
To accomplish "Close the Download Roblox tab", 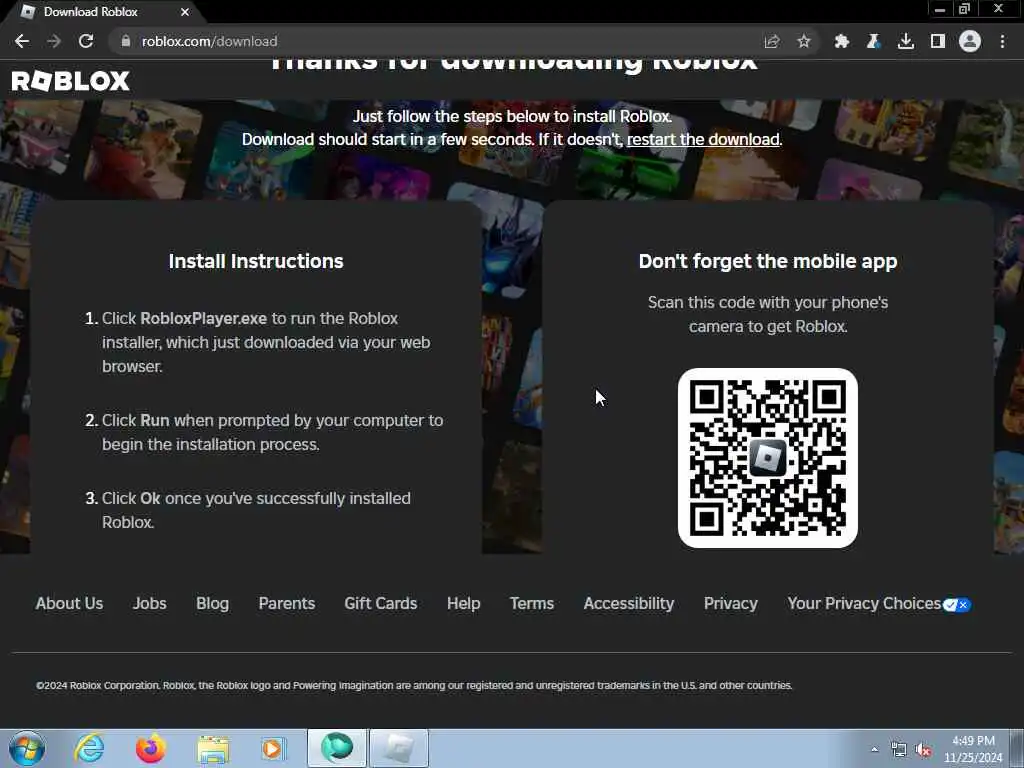I will click(x=185, y=12).
